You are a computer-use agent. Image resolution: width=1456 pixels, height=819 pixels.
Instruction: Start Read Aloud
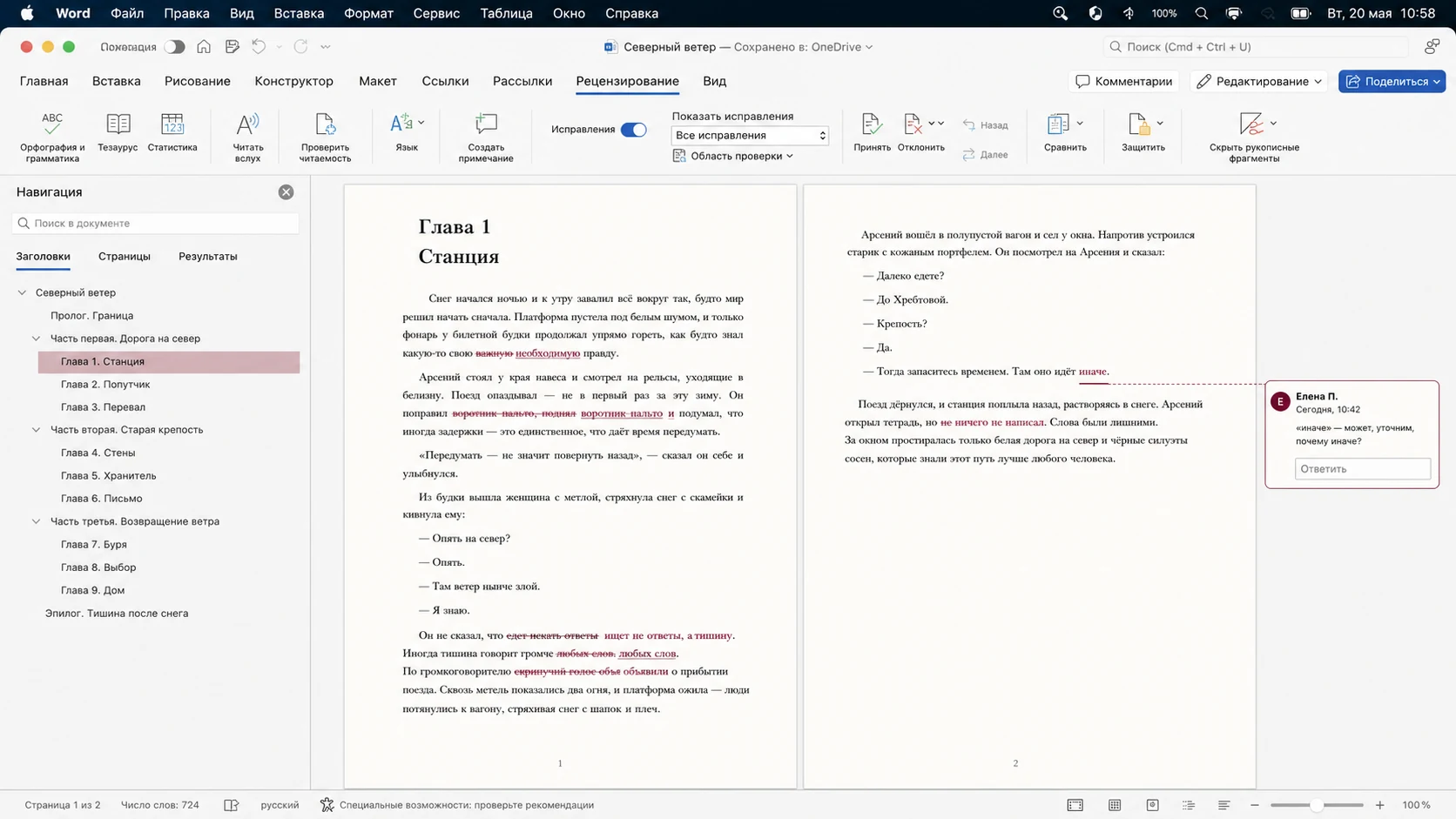coord(247,137)
